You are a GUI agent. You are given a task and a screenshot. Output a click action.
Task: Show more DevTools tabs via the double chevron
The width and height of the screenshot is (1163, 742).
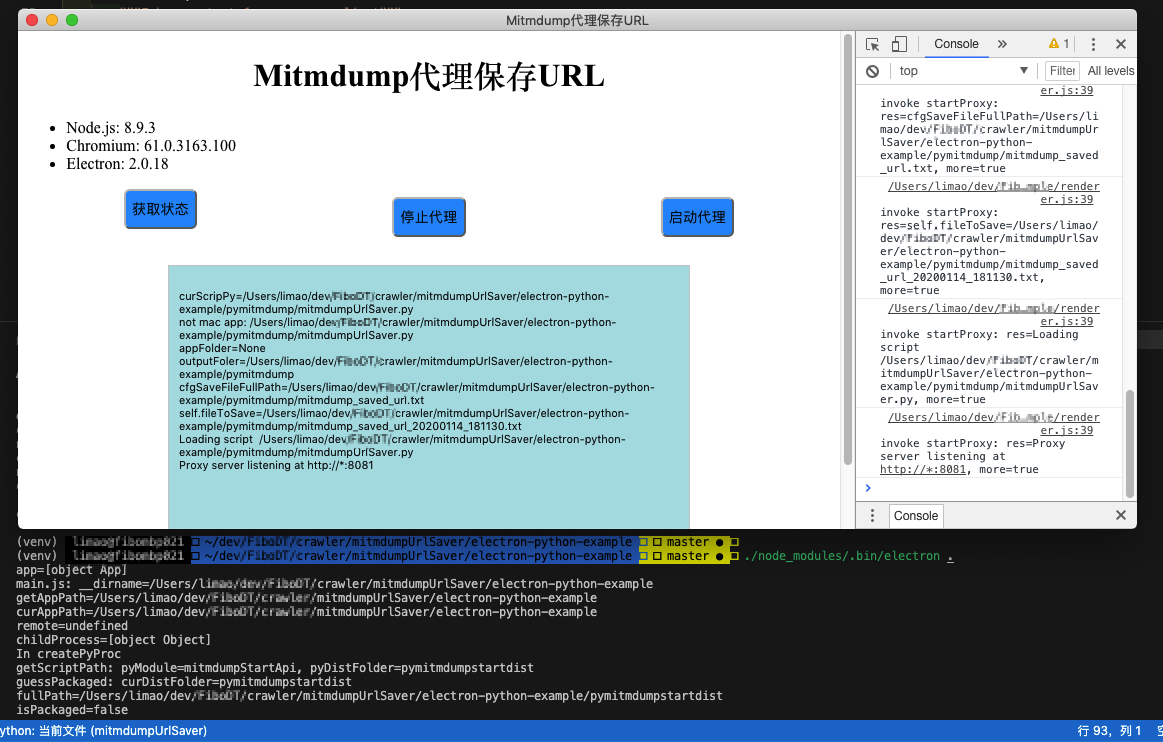pyautogui.click(x=1002, y=44)
